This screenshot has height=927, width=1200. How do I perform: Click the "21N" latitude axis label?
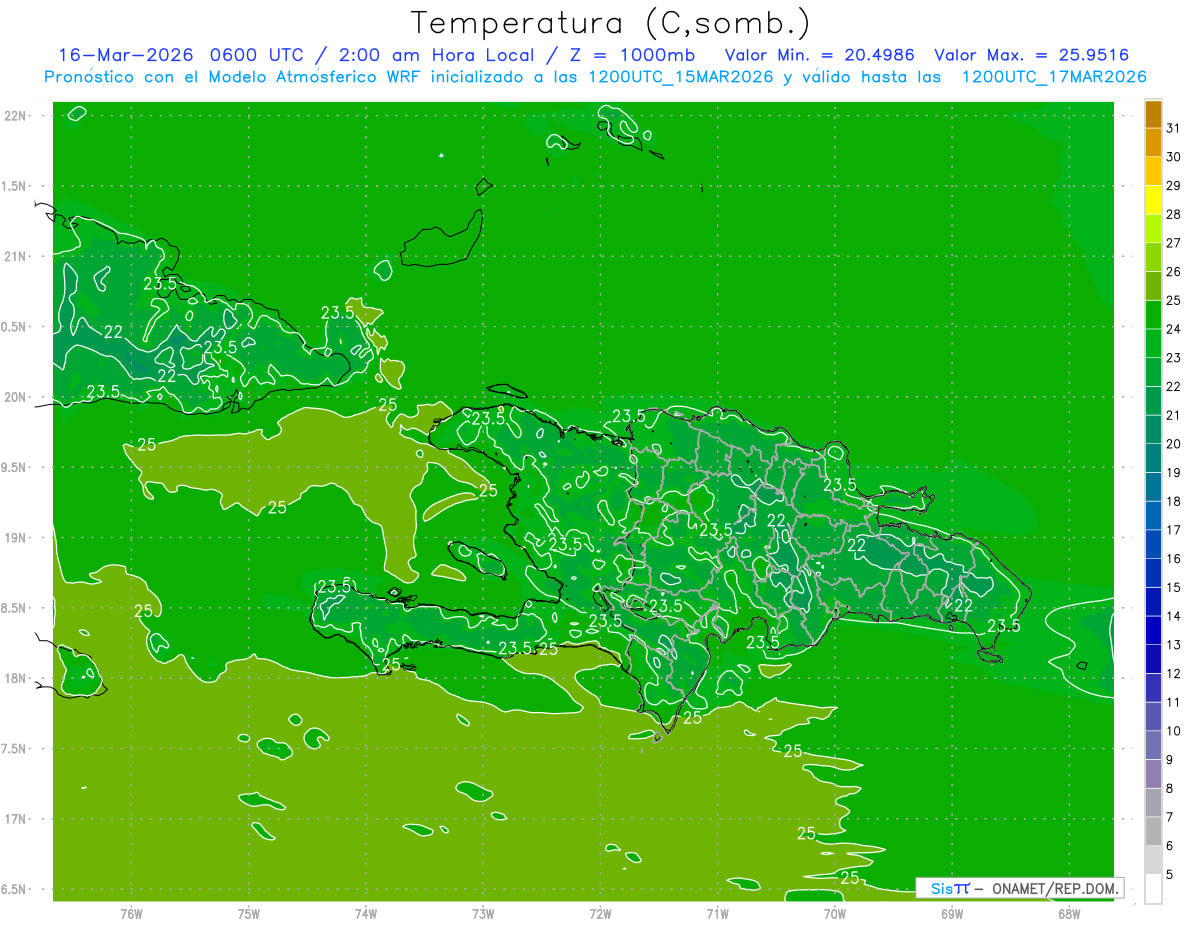[x=17, y=256]
